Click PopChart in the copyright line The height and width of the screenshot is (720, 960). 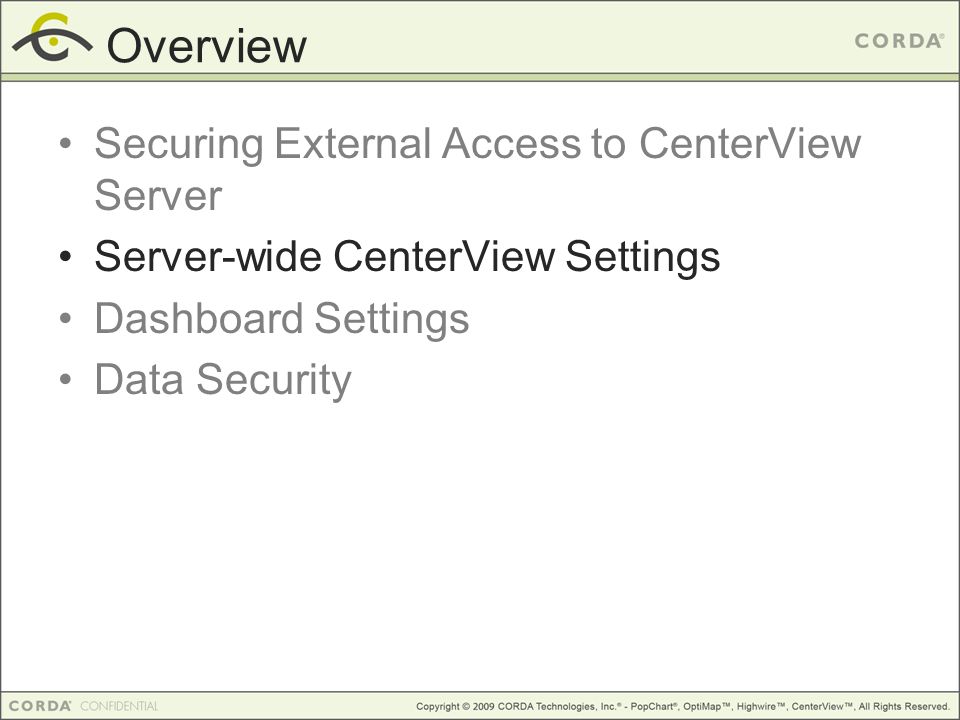pyautogui.click(x=654, y=707)
